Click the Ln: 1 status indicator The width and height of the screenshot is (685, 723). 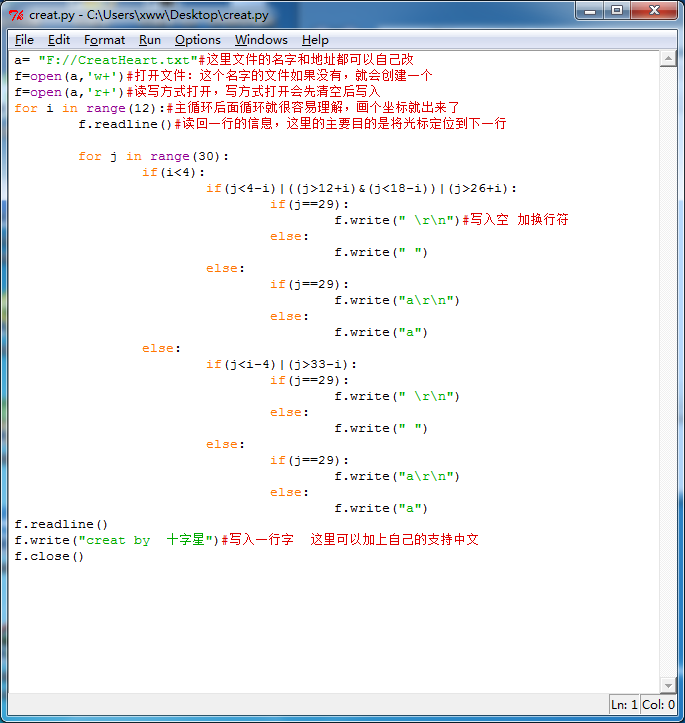pyautogui.click(x=624, y=705)
